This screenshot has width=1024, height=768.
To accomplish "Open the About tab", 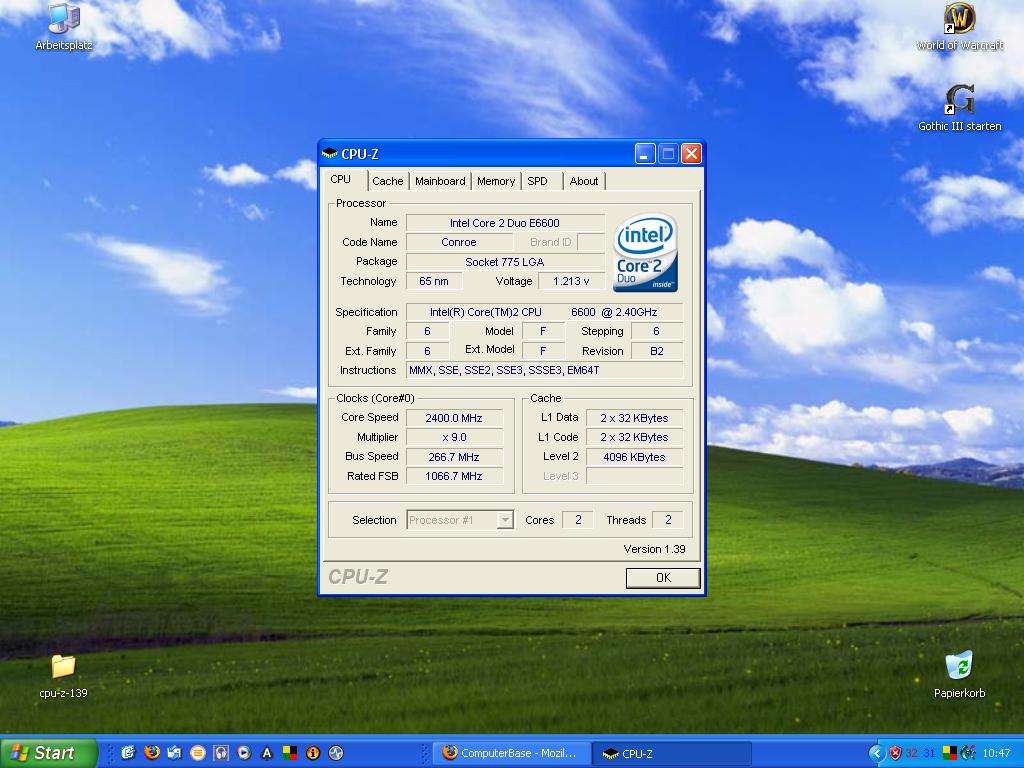I will pyautogui.click(x=584, y=181).
